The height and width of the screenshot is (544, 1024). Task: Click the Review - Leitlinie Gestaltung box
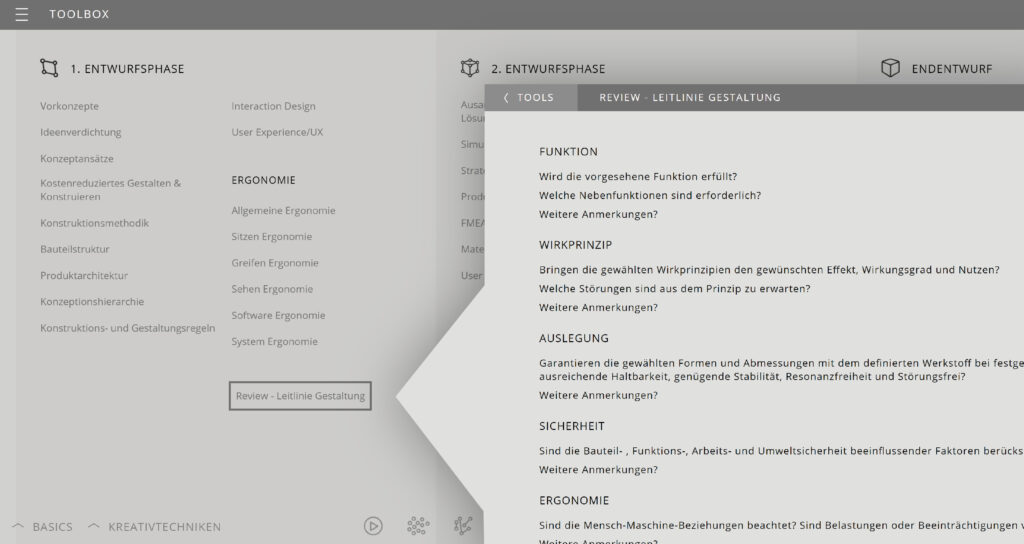tap(300, 396)
